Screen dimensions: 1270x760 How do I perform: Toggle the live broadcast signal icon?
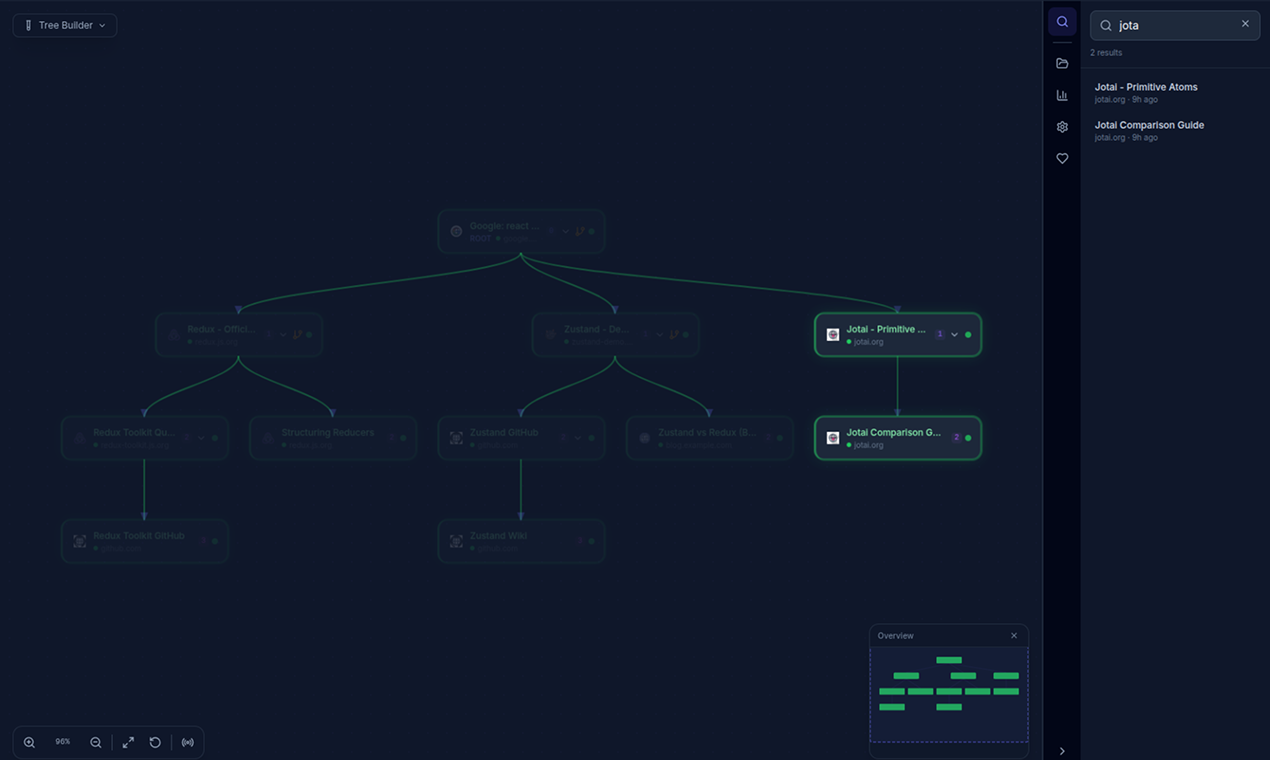click(188, 742)
